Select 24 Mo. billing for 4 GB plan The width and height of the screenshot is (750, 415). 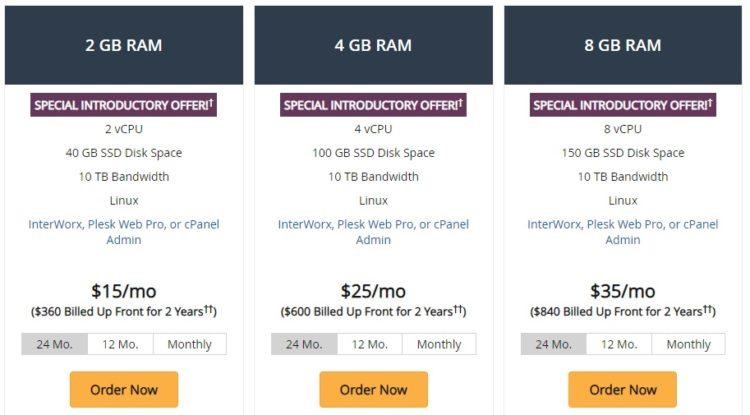304,344
